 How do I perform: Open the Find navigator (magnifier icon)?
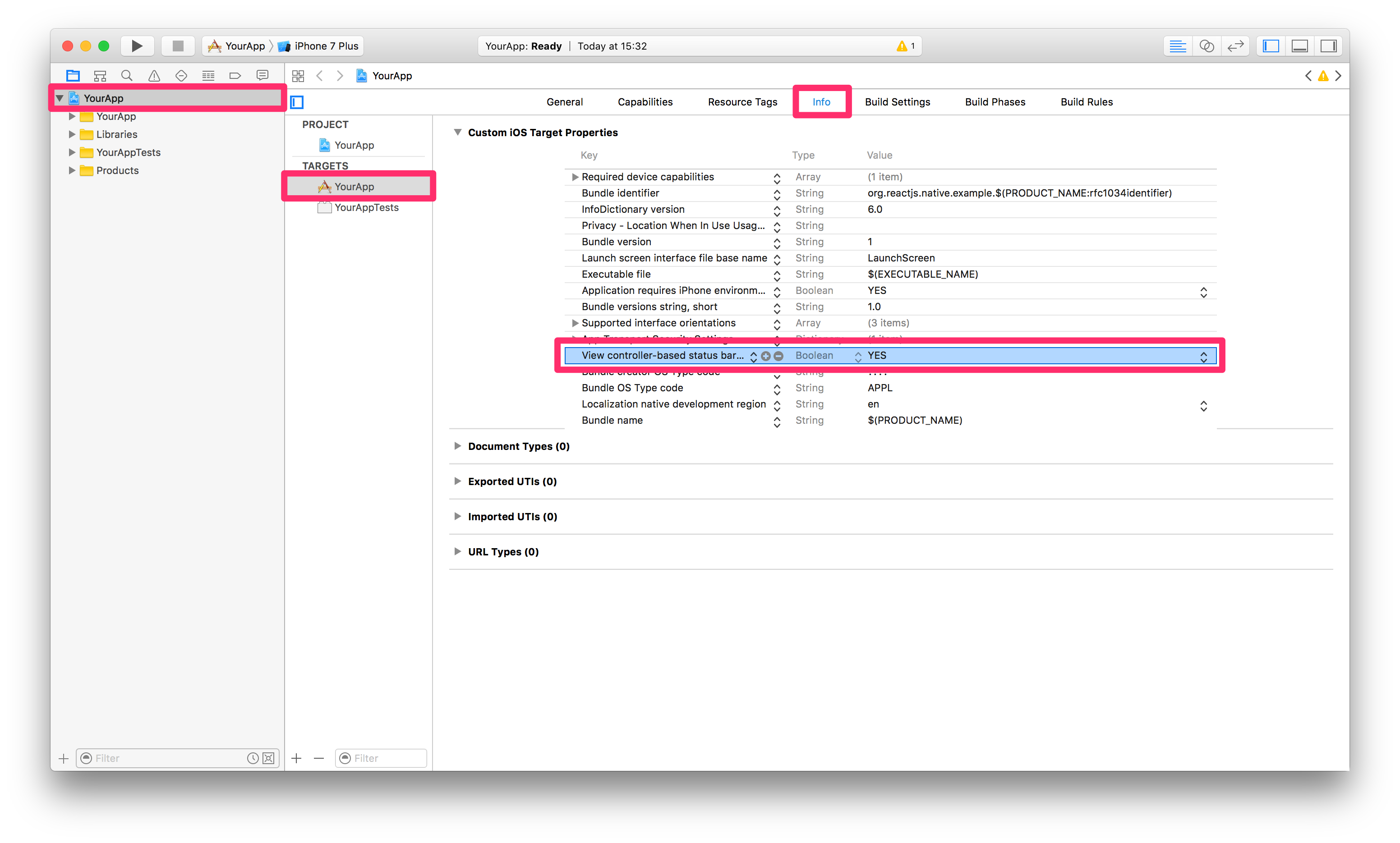pyautogui.click(x=127, y=76)
